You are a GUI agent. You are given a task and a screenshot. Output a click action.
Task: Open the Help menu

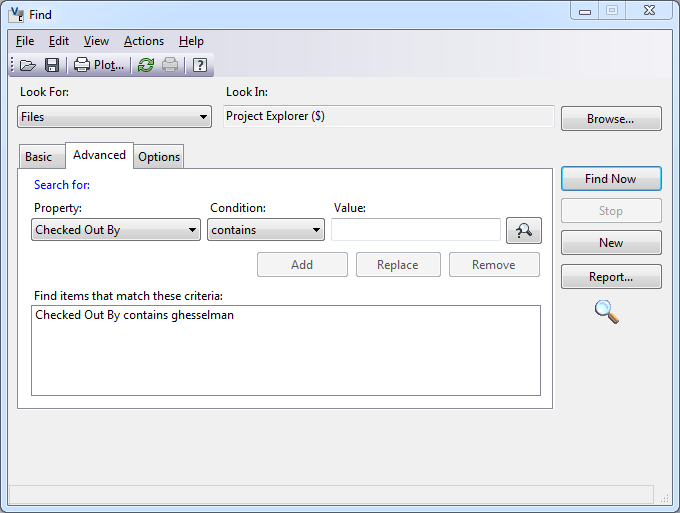click(x=191, y=41)
